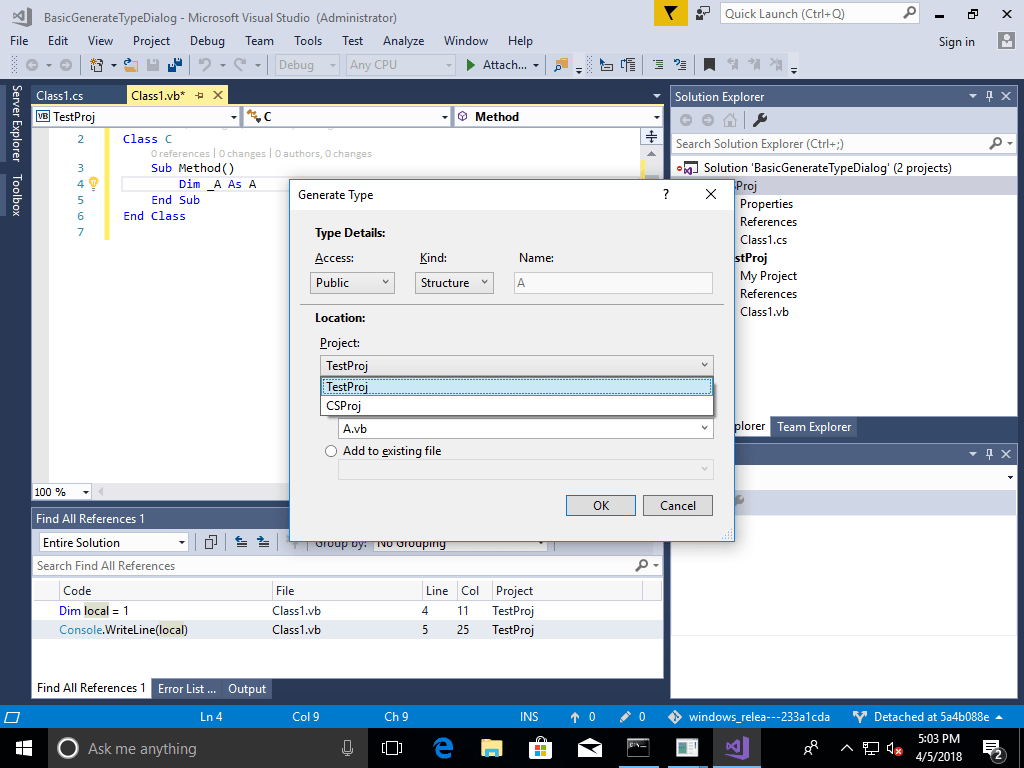Click the question mark help icon in Generate Type dialog

(665, 194)
